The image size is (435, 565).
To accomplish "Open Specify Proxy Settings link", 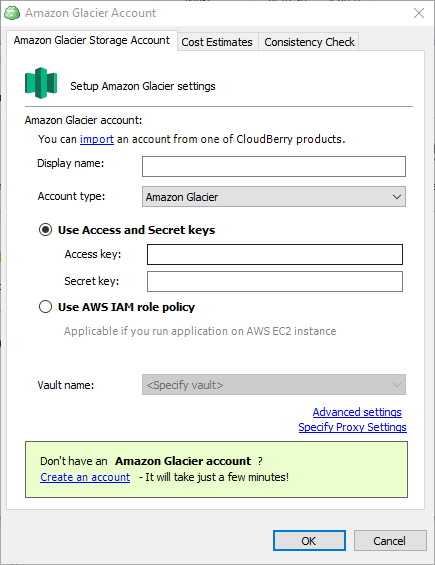I will (352, 427).
